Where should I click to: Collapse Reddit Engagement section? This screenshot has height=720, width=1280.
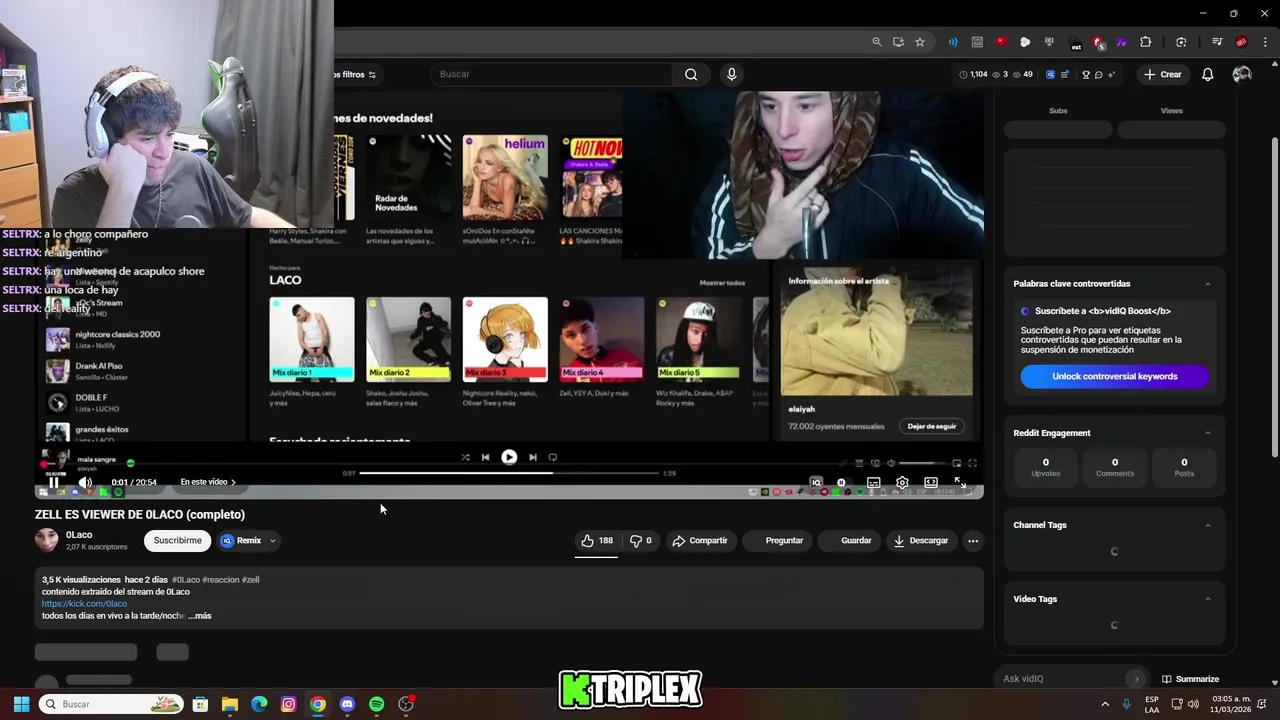click(x=1207, y=433)
